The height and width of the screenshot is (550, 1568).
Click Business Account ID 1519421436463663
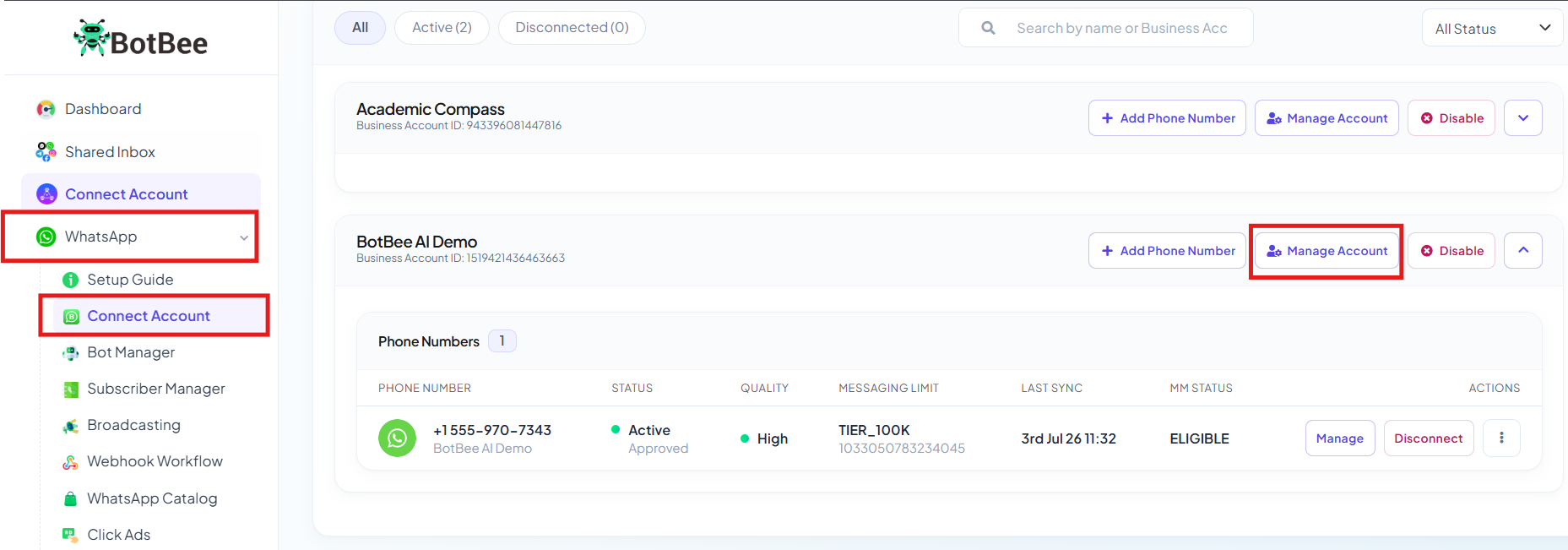[460, 258]
